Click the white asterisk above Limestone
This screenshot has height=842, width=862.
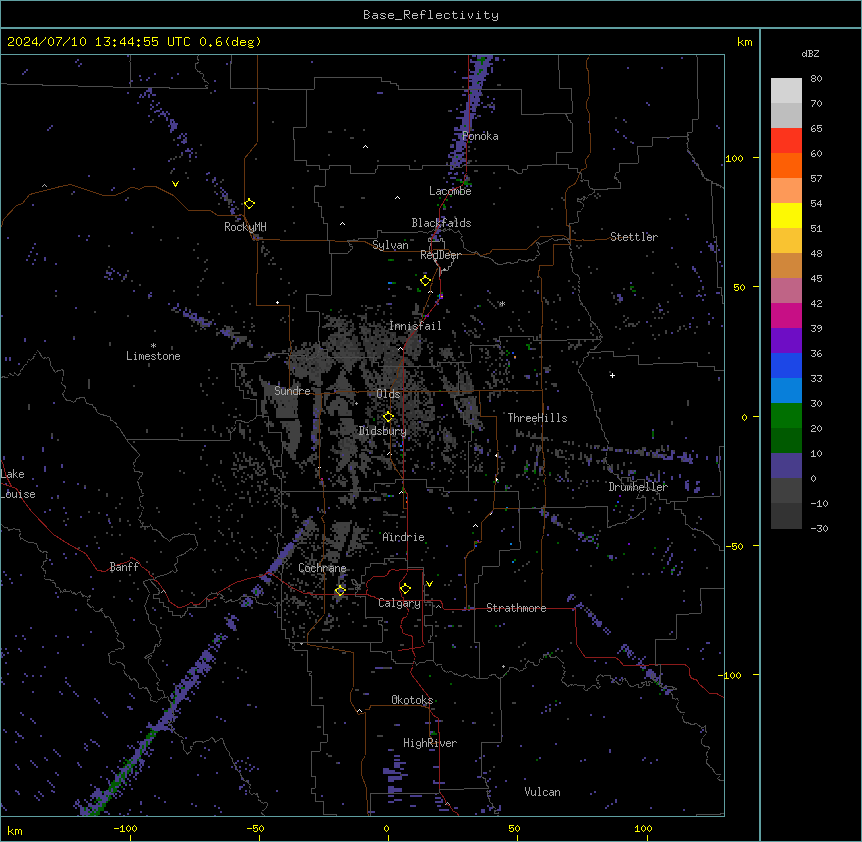tap(153, 346)
